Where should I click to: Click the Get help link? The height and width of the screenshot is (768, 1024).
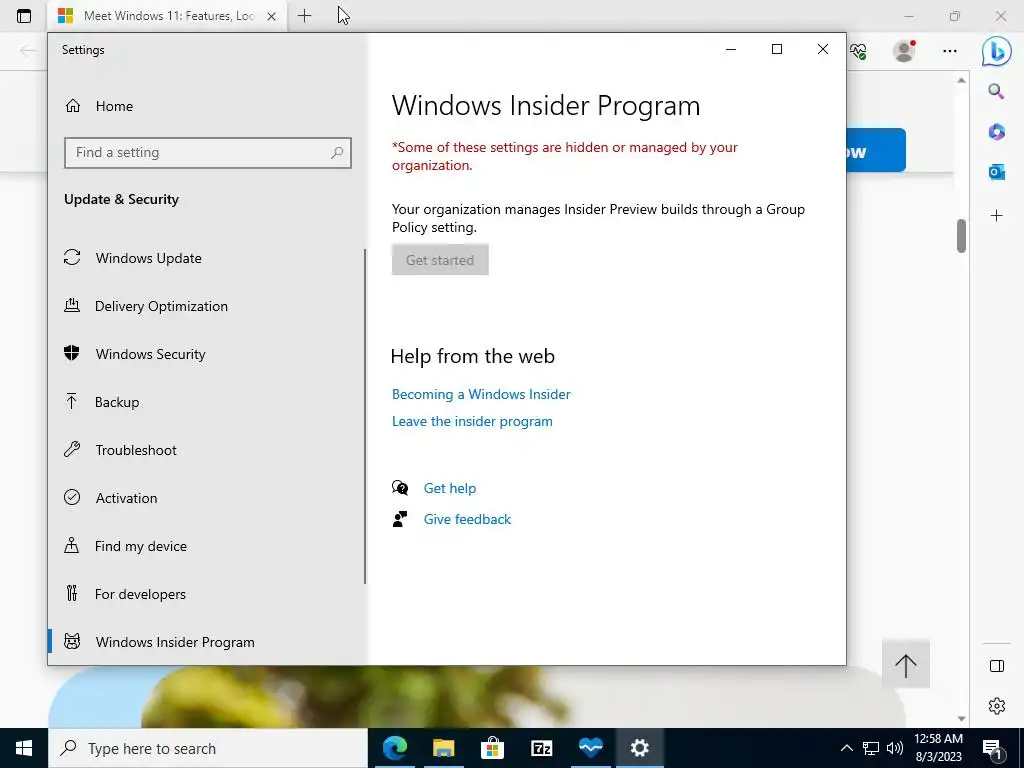point(450,488)
